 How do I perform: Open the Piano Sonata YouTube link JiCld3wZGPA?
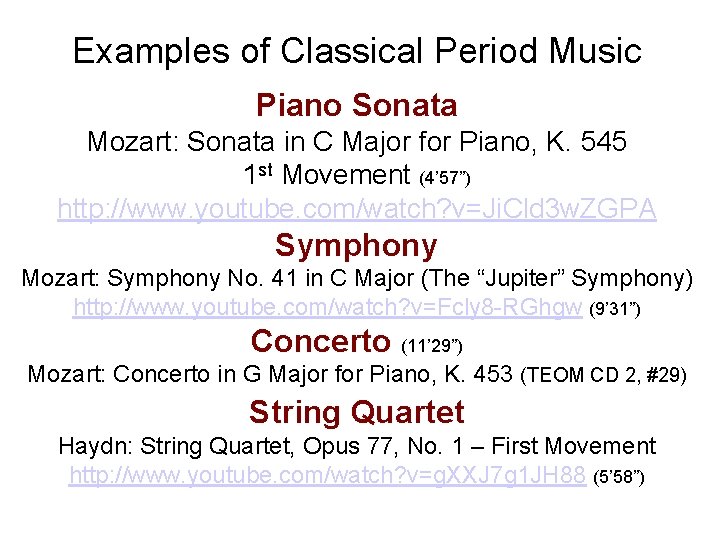(x=357, y=209)
